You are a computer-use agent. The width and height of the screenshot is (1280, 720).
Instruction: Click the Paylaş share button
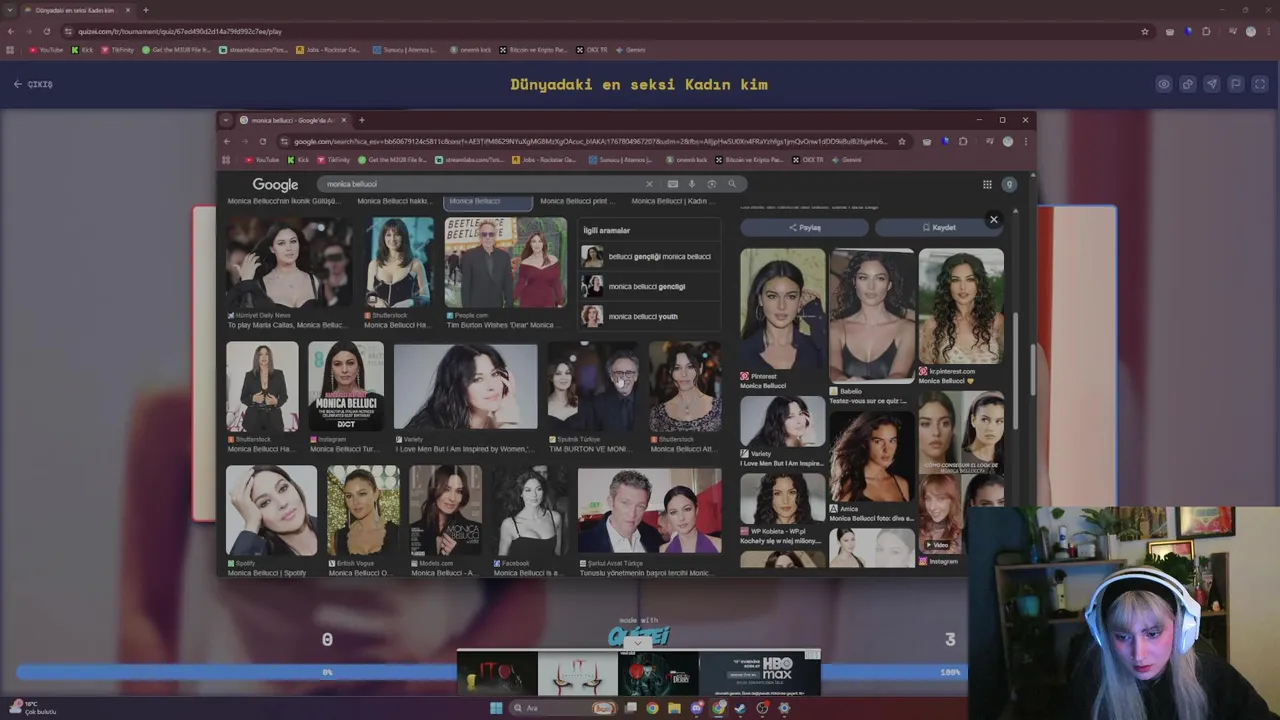804,227
